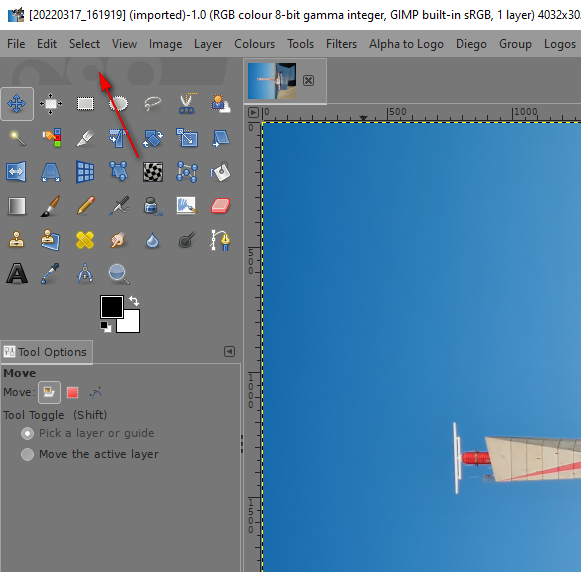Select the Paths tool
This screenshot has height=572, width=581.
[221, 240]
